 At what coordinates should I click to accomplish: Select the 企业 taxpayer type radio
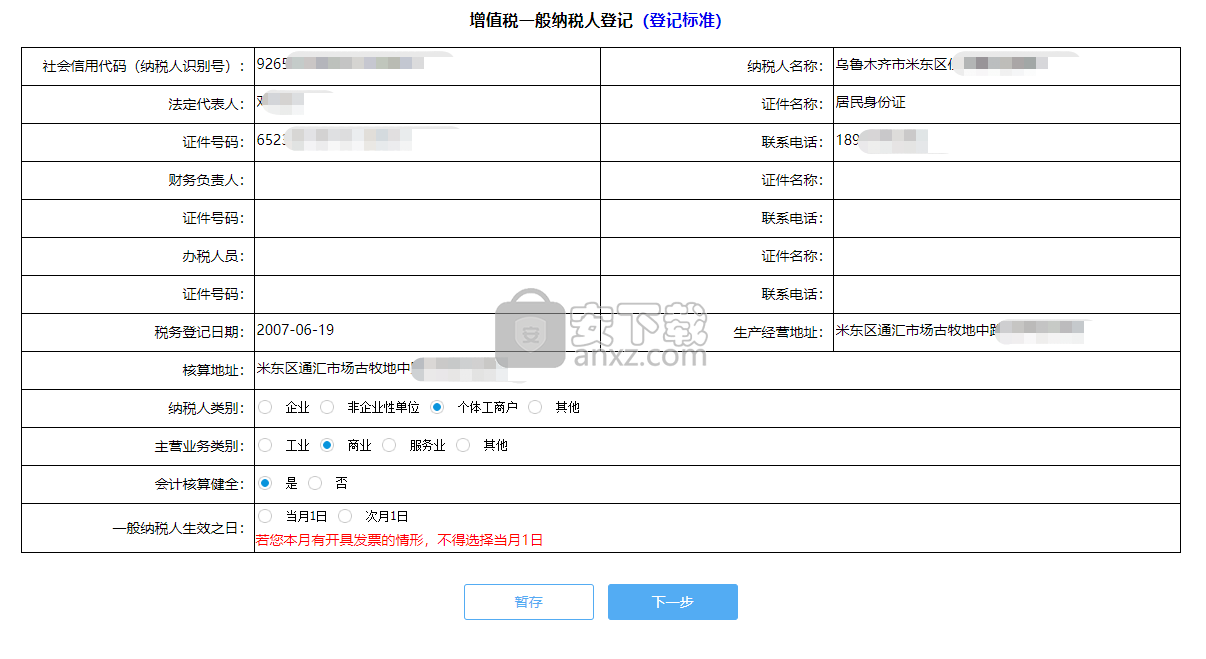tap(265, 407)
